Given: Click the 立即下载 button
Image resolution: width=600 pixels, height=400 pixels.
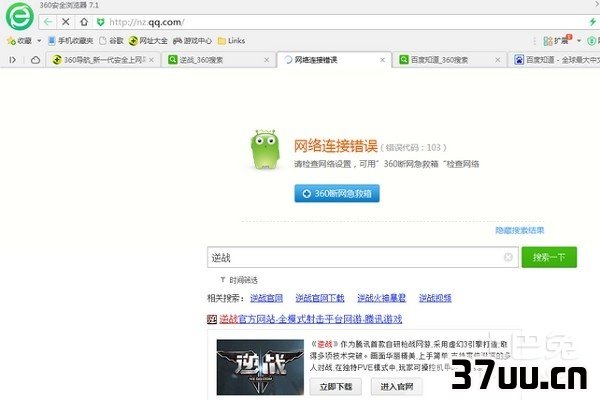Looking at the screenshot, I should [336, 387].
